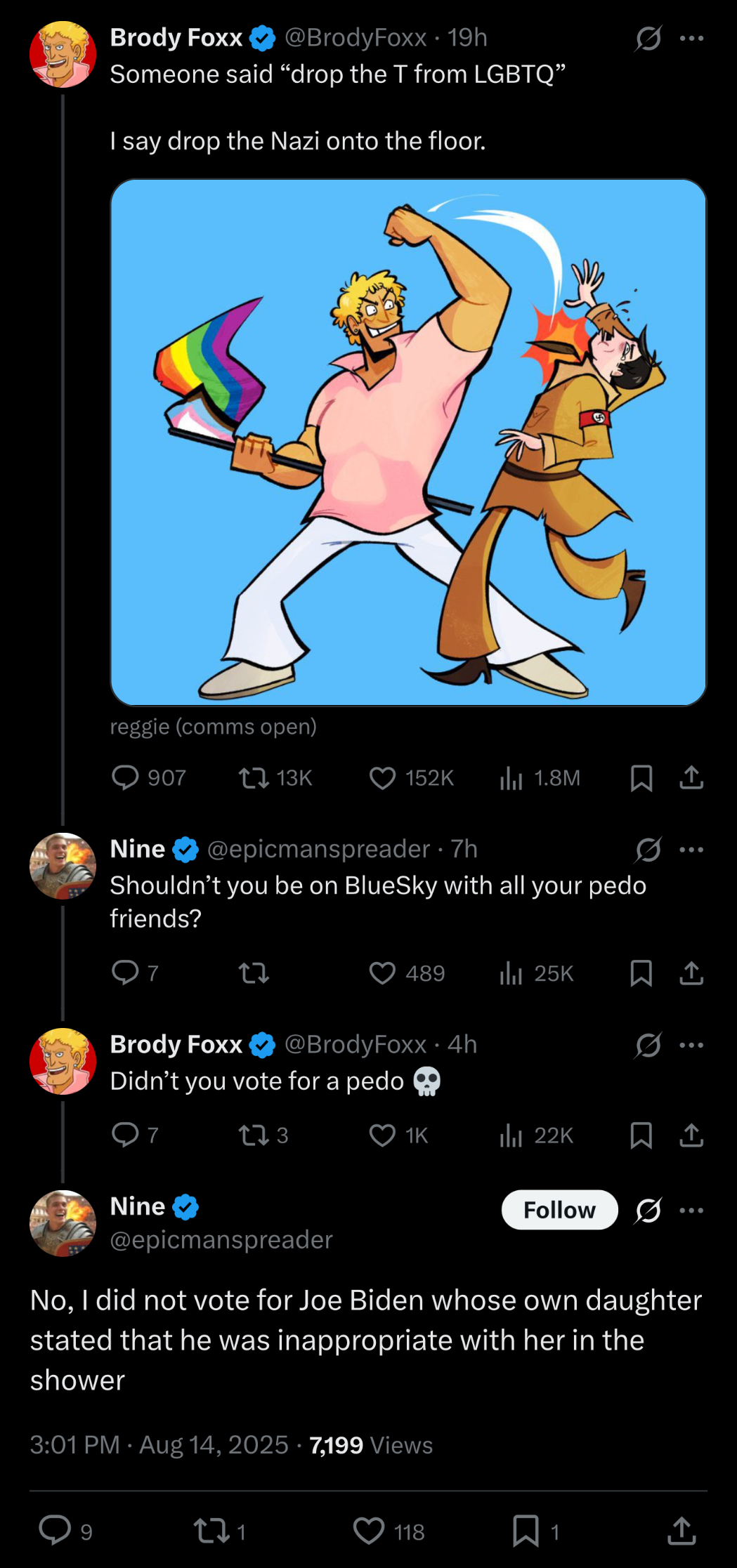Reply to Nine's main post with 9 replies

tap(55, 1531)
